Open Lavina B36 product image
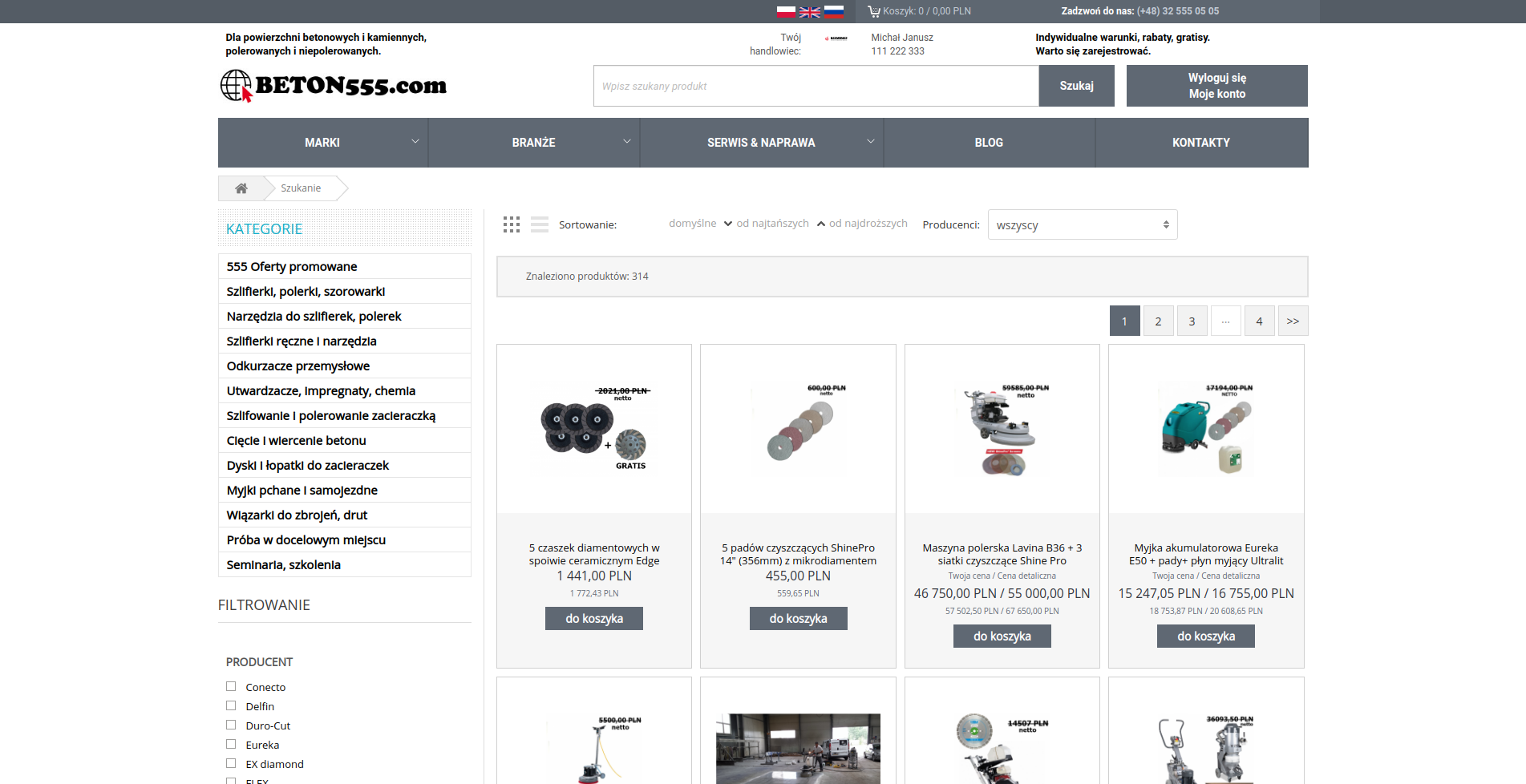This screenshot has width=1526, height=784. click(x=1002, y=429)
